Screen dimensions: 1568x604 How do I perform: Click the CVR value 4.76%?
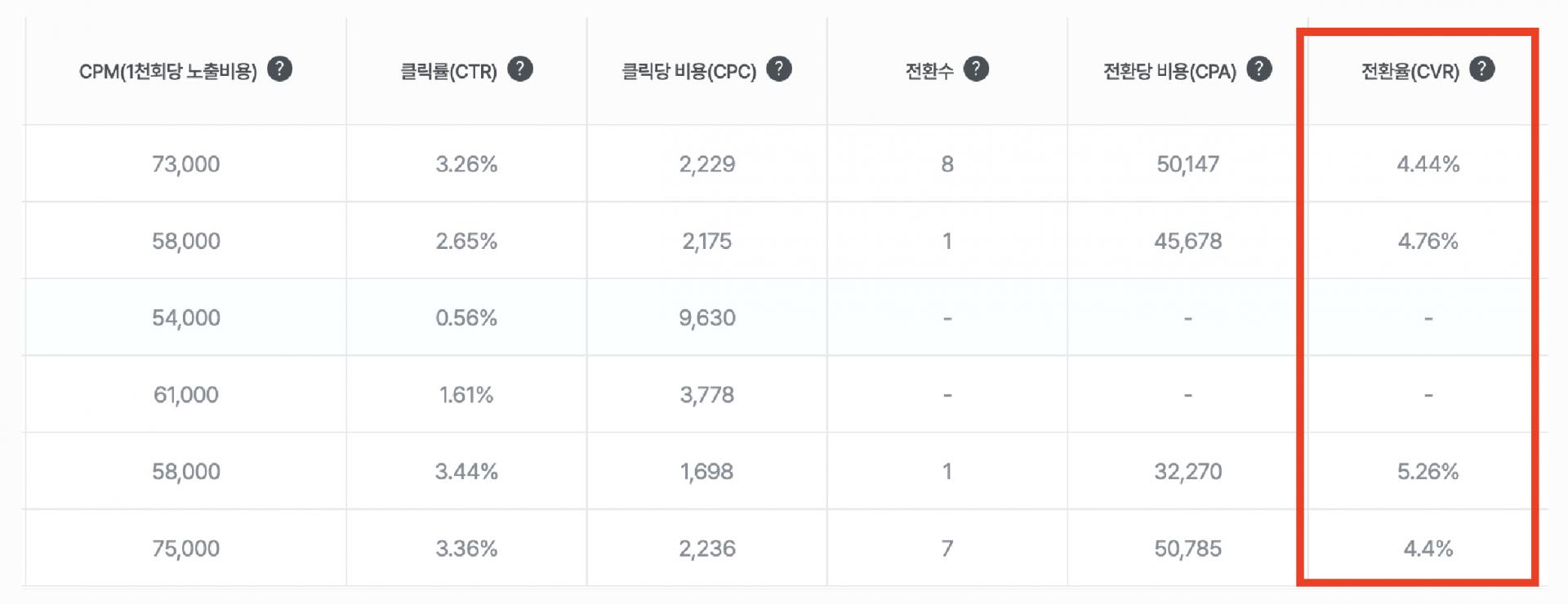click(1428, 241)
